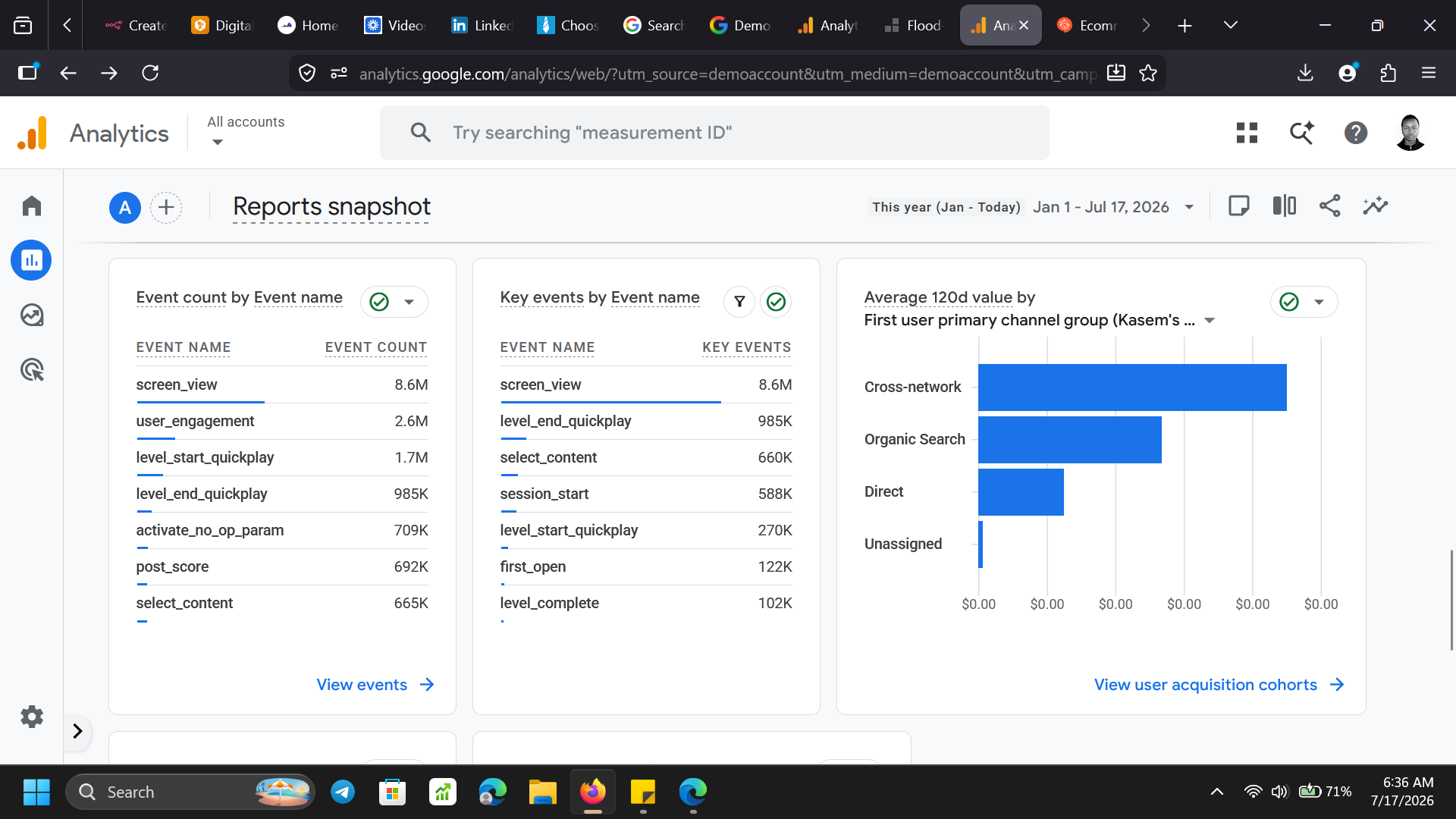The width and height of the screenshot is (1456, 819).
Task: Click the Event count metric label
Action: [181, 297]
